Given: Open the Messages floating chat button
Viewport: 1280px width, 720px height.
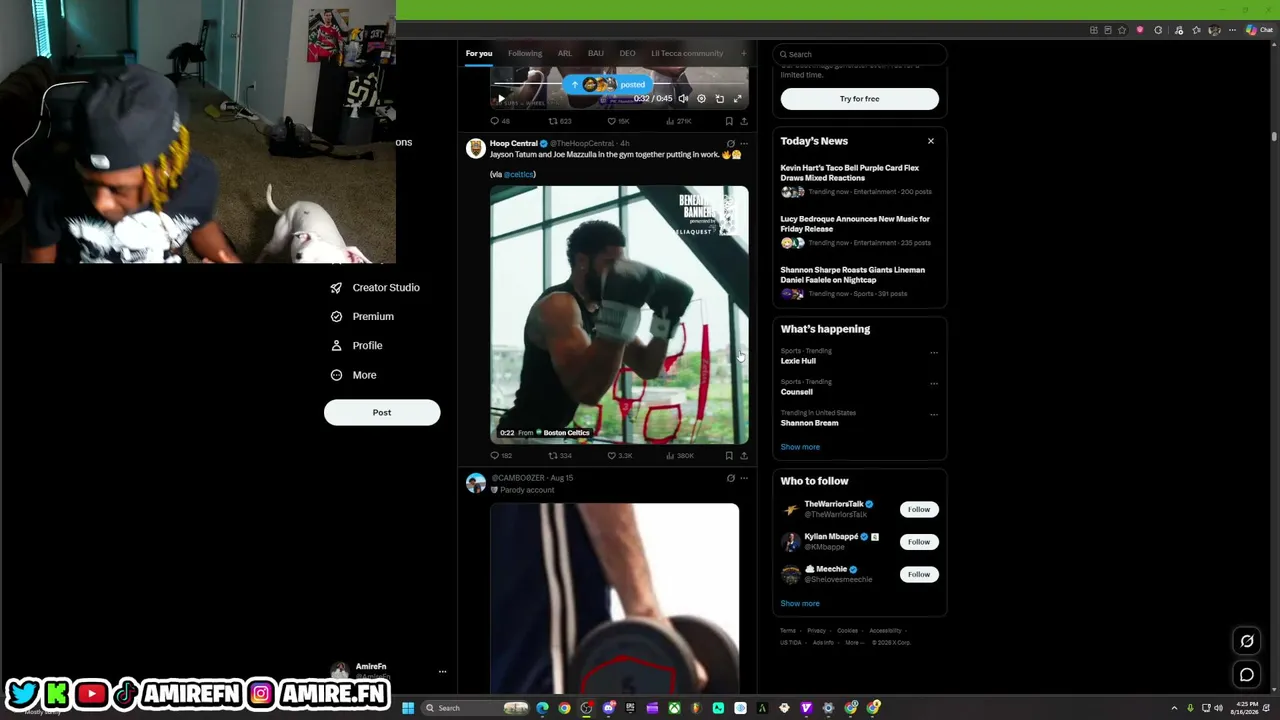Looking at the screenshot, I should [1247, 675].
